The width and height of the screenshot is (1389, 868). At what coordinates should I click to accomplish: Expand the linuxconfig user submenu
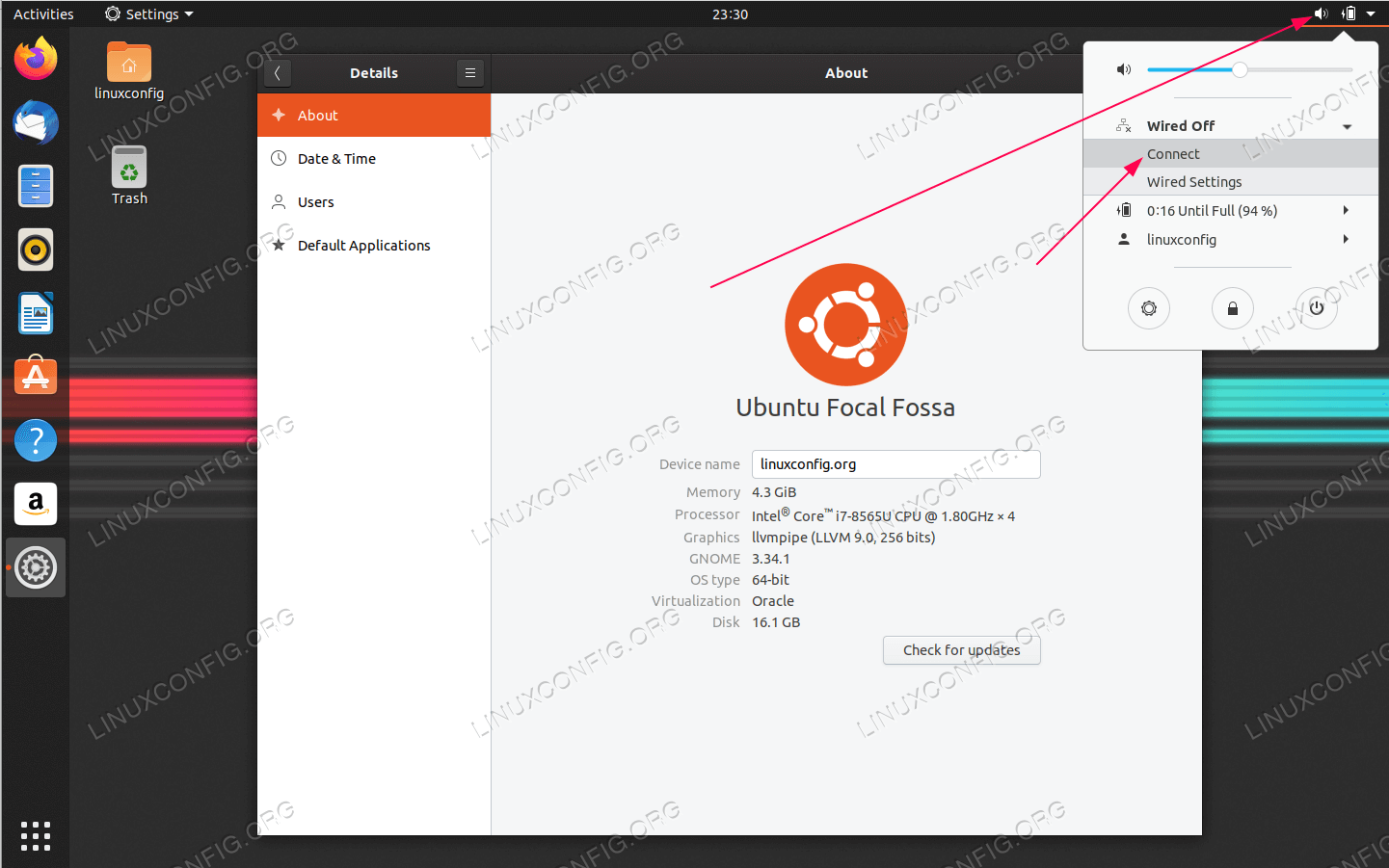click(x=1346, y=239)
